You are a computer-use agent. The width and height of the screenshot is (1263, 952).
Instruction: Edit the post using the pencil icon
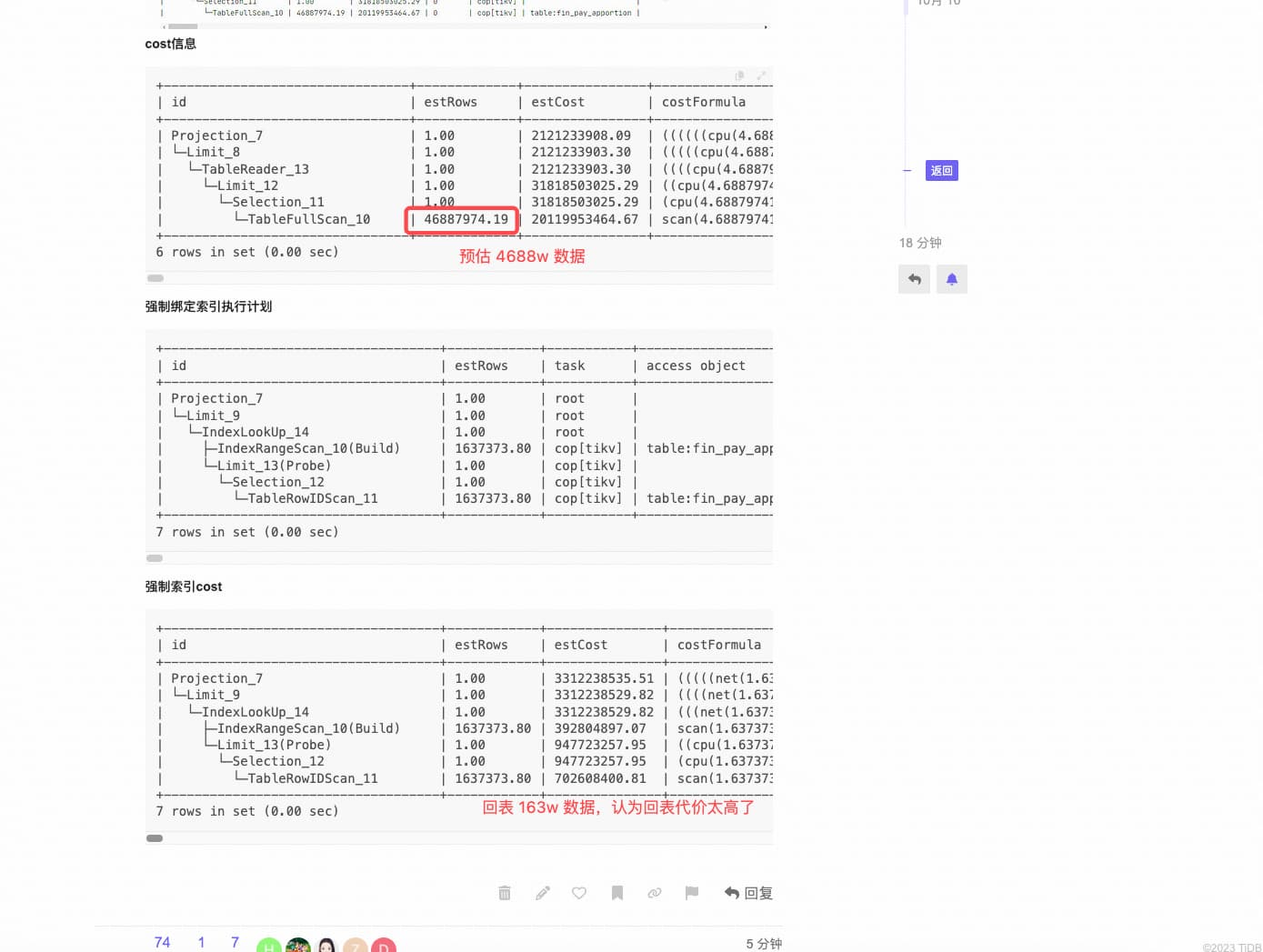[x=543, y=893]
